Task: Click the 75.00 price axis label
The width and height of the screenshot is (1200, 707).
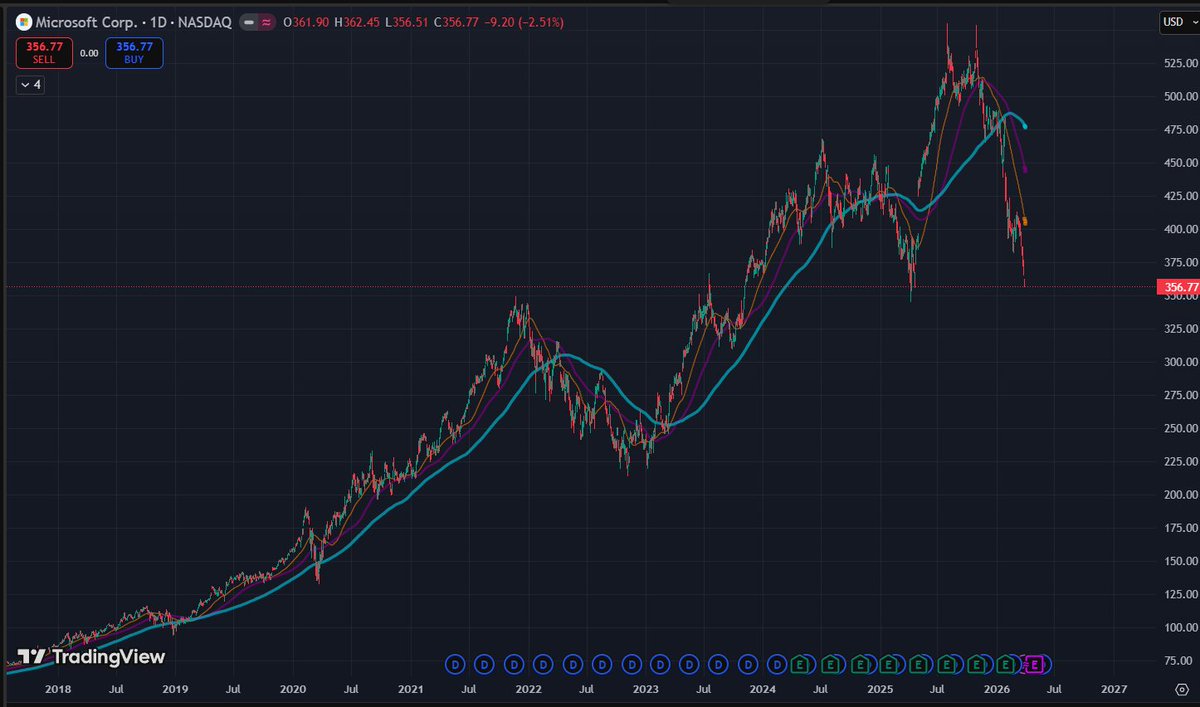Action: pos(1176,661)
